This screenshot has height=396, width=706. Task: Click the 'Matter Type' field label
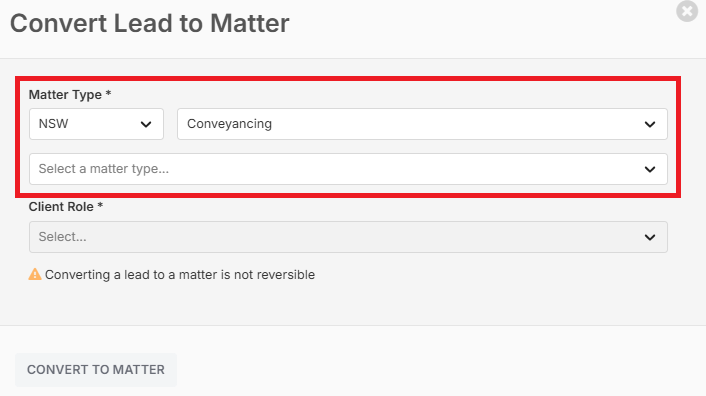(x=65, y=94)
